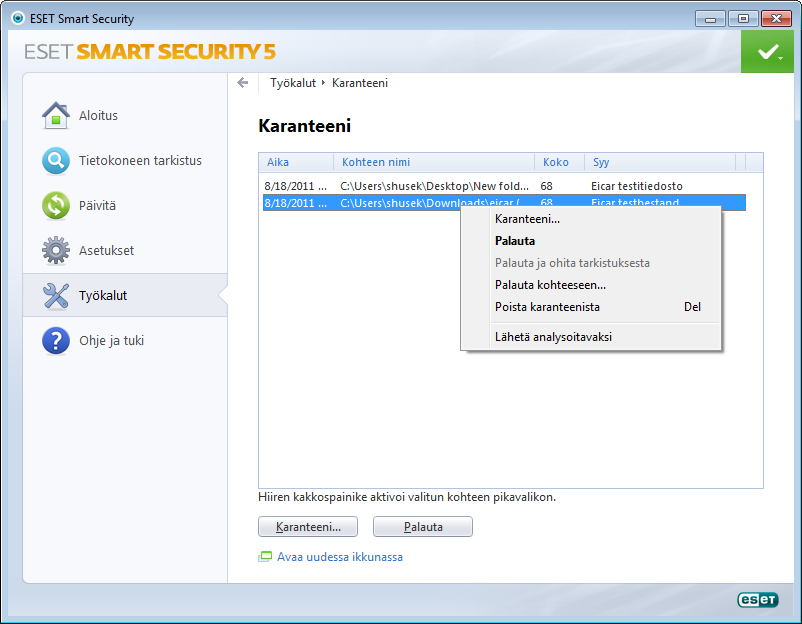Select Poista karanteenista menu entry
This screenshot has height=624, width=802.
tap(591, 307)
